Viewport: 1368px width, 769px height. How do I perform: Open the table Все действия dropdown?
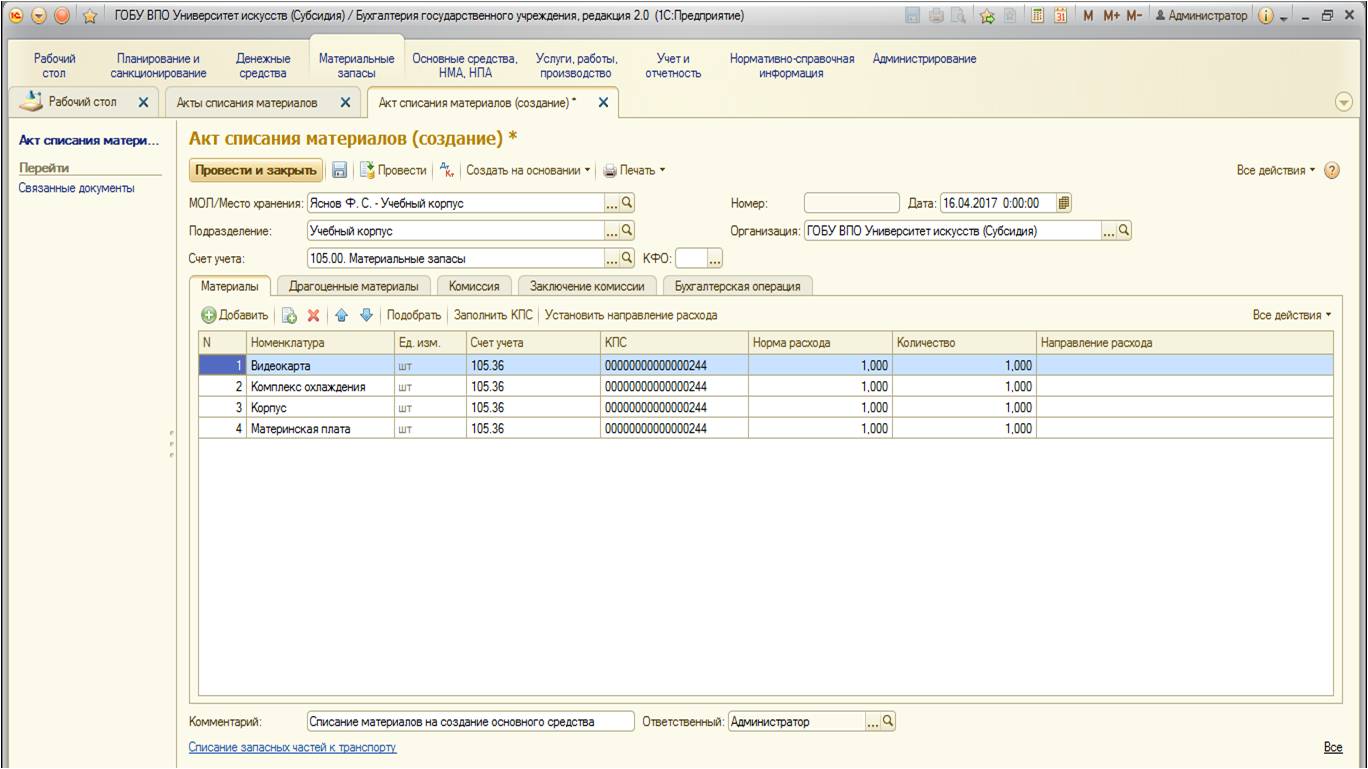click(1292, 315)
